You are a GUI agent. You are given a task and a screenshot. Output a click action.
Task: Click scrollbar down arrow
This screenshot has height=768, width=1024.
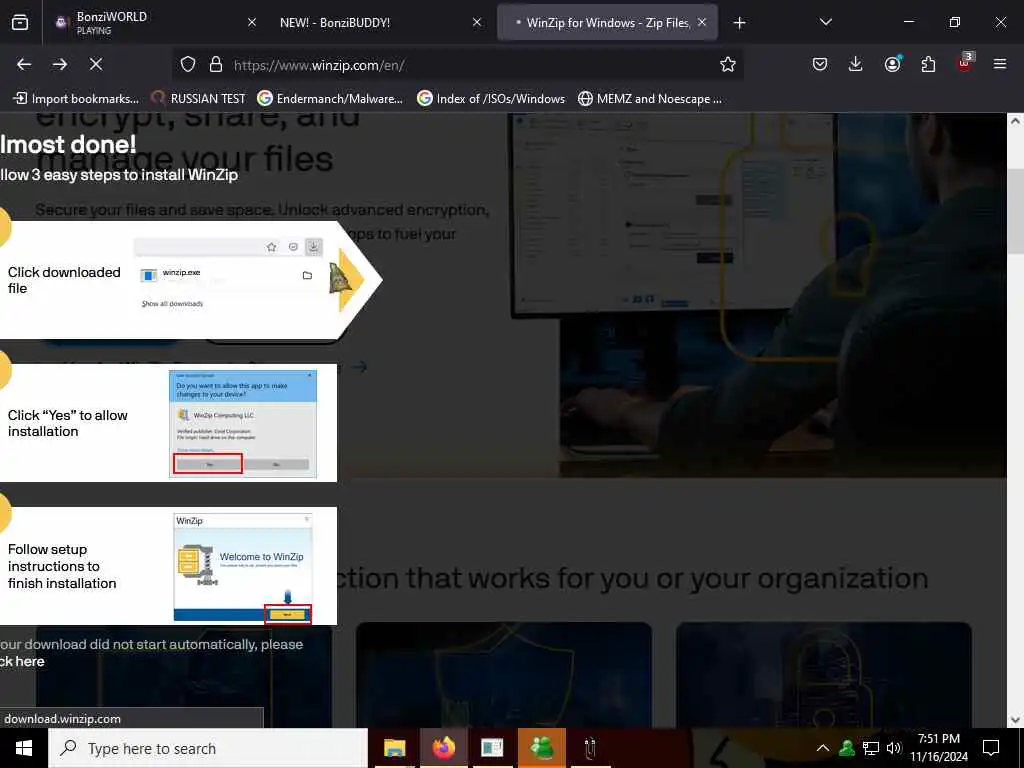[x=1016, y=720]
